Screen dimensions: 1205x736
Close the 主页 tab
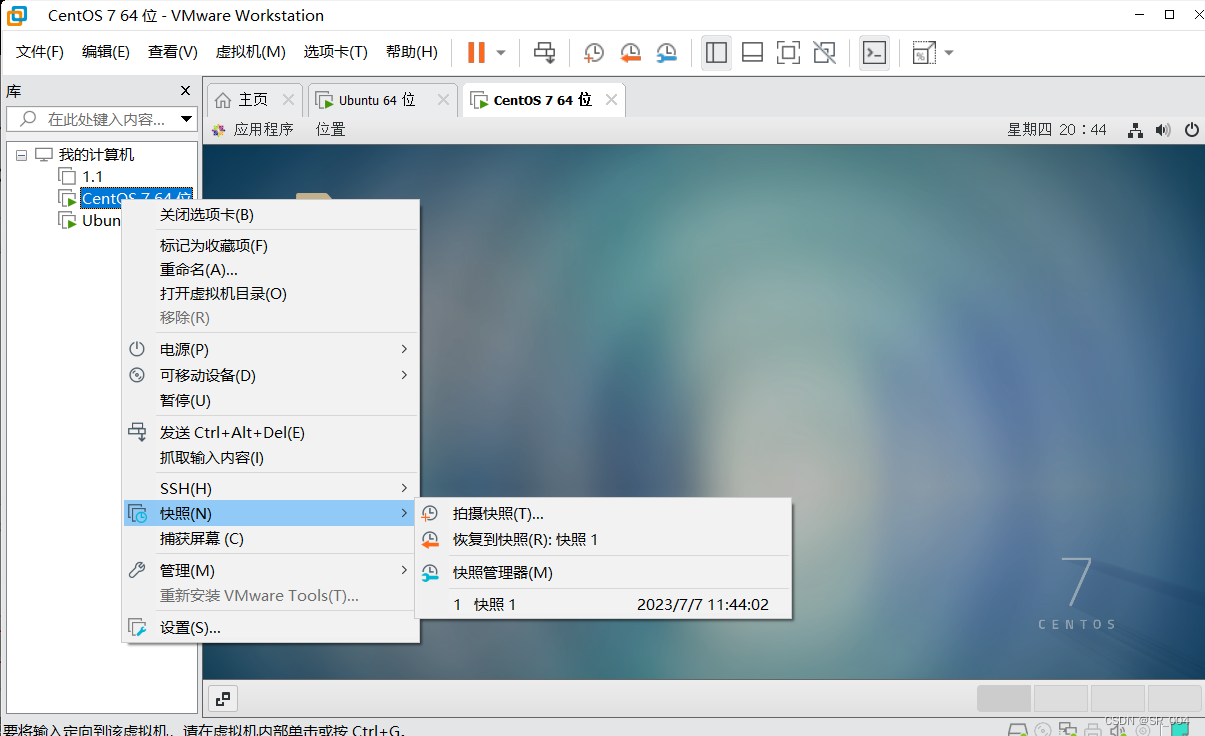[288, 100]
